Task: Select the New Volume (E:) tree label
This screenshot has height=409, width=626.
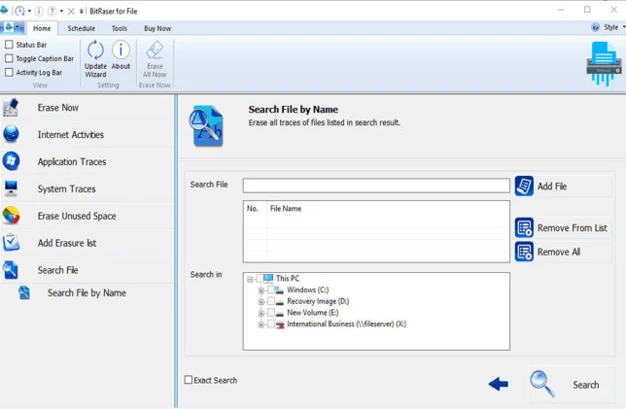Action: click(x=313, y=312)
